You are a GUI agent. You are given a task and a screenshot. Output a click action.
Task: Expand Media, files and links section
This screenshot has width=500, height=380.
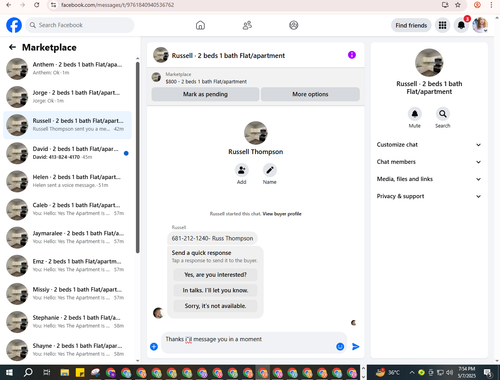[x=429, y=179]
